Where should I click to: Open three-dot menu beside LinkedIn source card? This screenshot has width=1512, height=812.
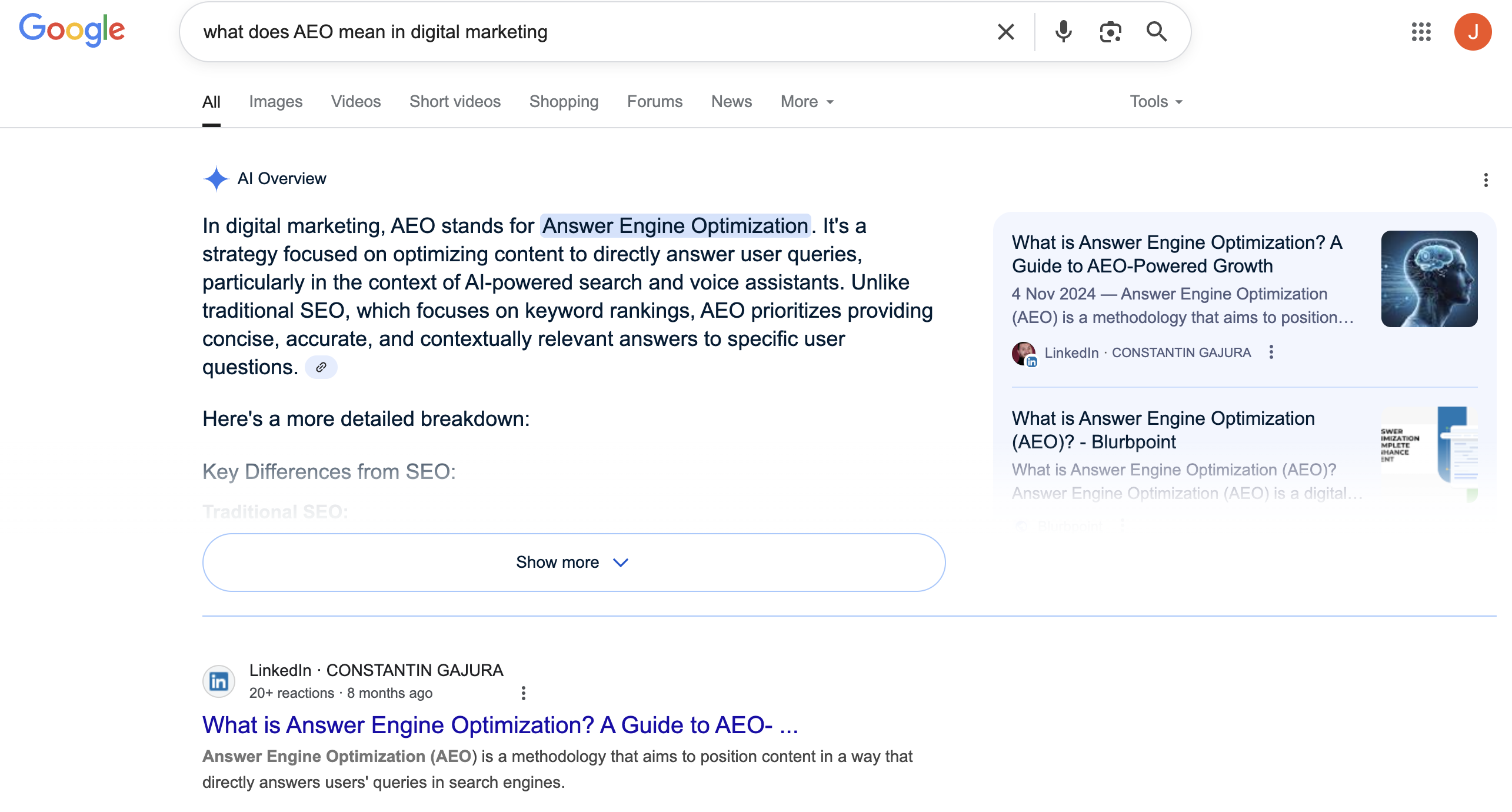tap(1271, 352)
